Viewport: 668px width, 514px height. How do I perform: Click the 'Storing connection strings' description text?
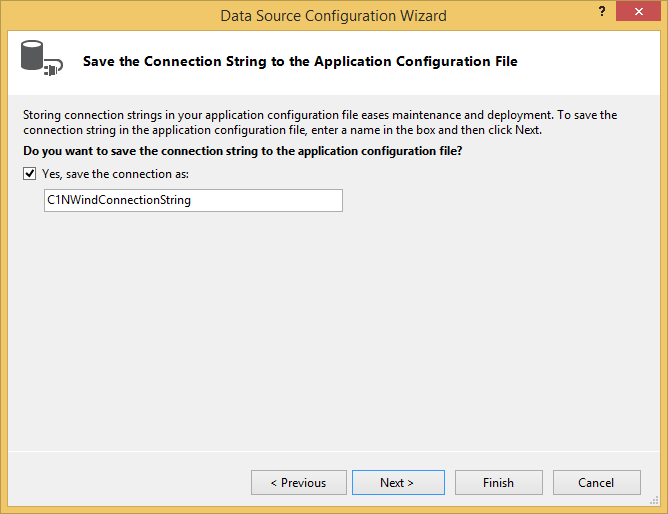[x=320, y=122]
